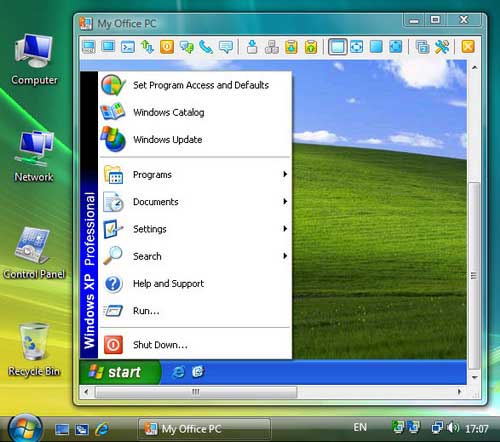Open Network desktop icon
Viewport: 500px width, 442px height.
pyautogui.click(x=34, y=157)
